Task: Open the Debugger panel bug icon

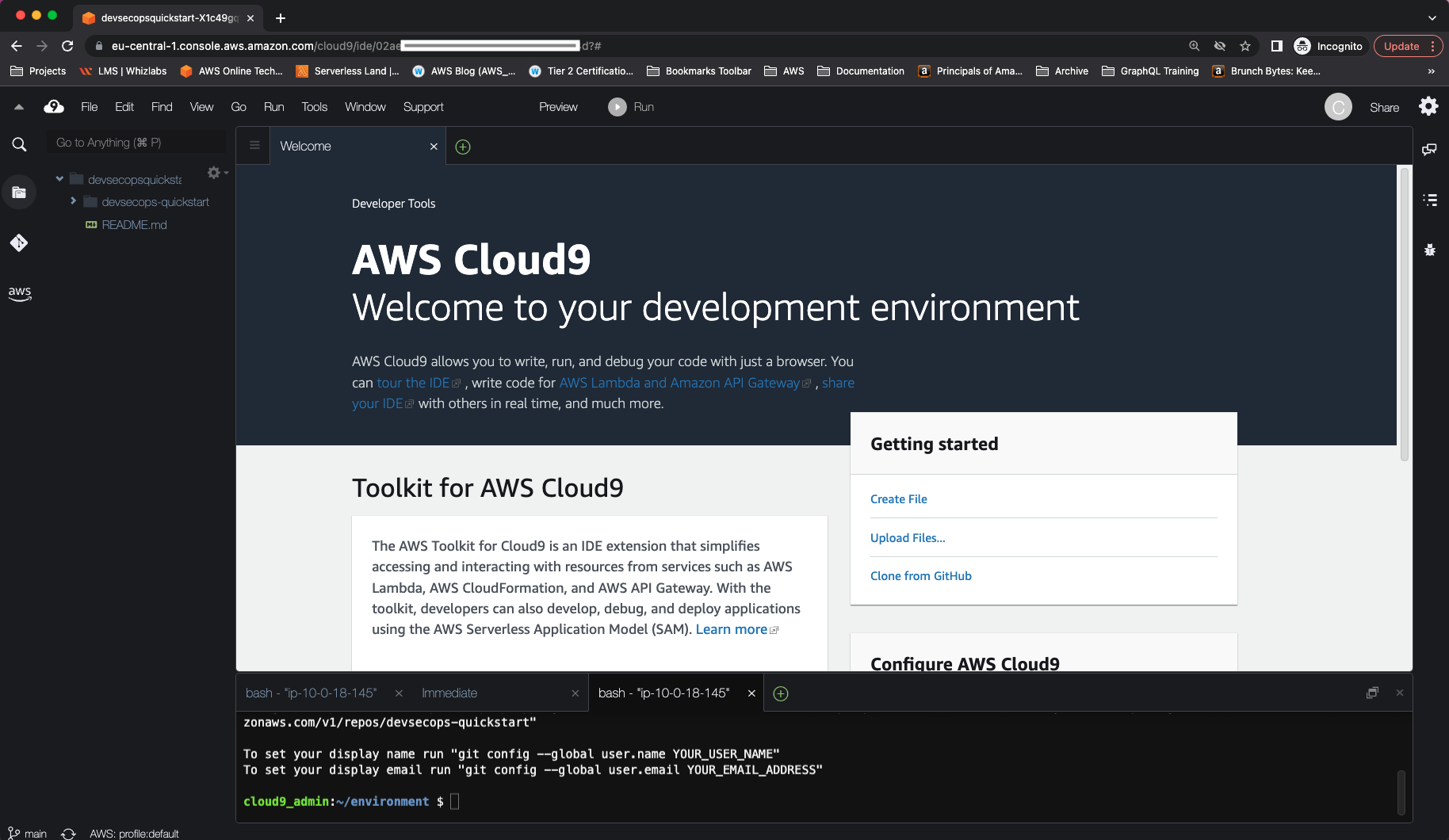Action: tap(1430, 250)
